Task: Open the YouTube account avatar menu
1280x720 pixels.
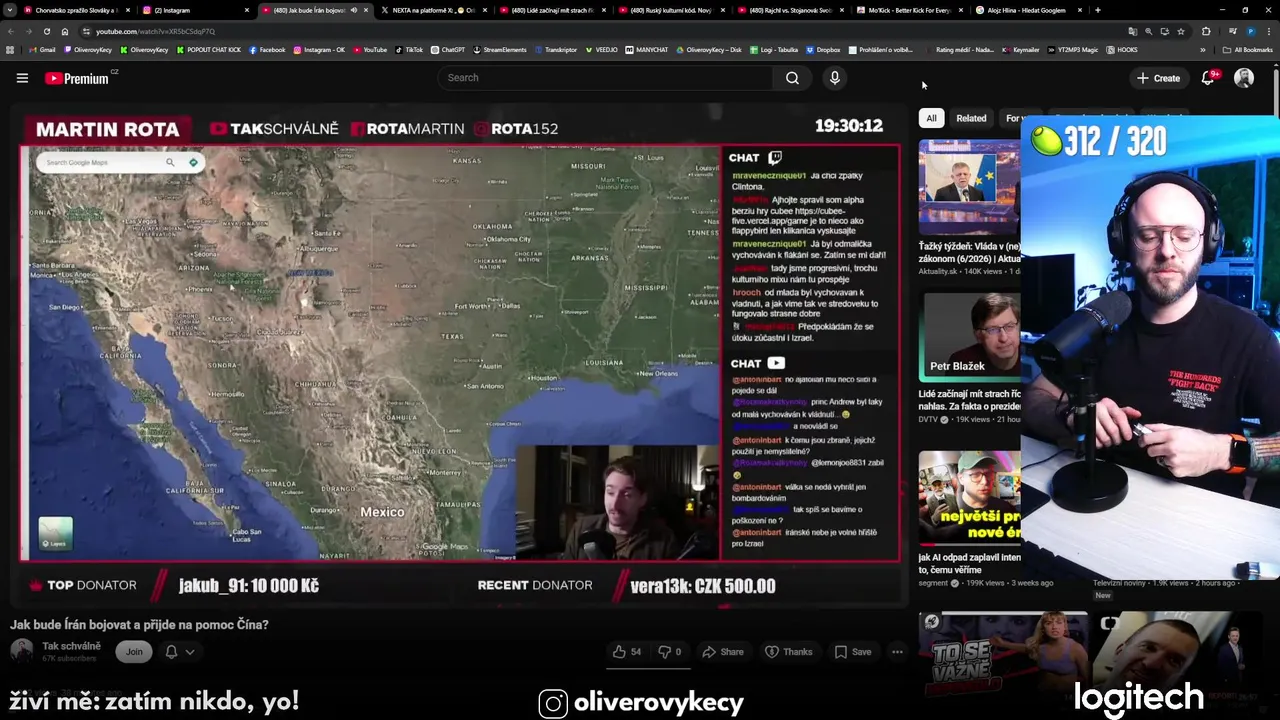Action: [x=1244, y=78]
